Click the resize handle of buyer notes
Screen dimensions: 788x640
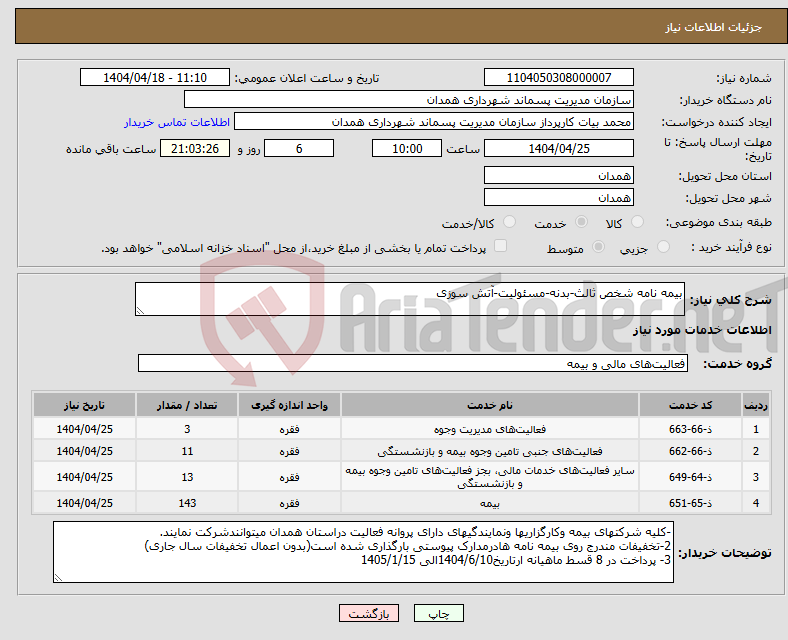pyautogui.click(x=58, y=578)
